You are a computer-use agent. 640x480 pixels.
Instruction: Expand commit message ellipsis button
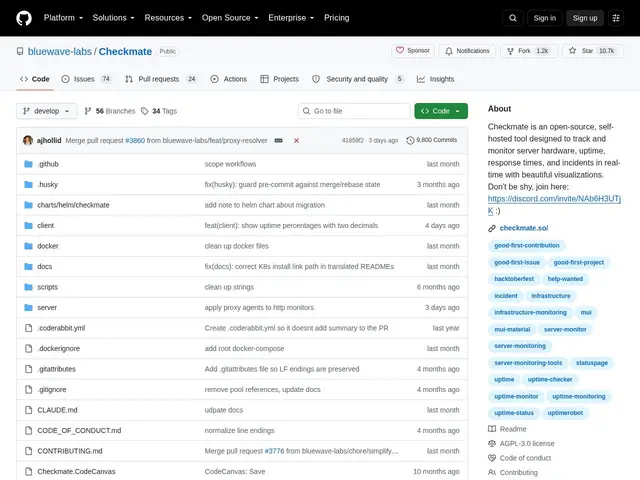point(278,140)
